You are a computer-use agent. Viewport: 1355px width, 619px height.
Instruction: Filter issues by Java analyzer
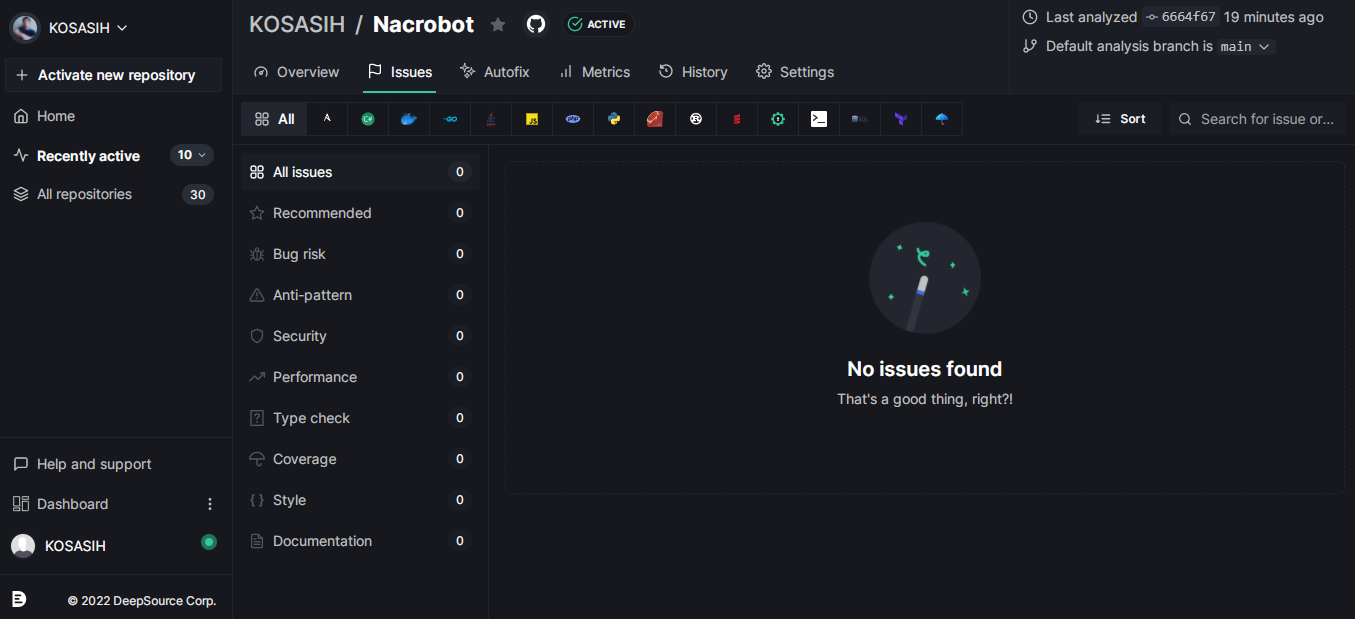point(491,119)
